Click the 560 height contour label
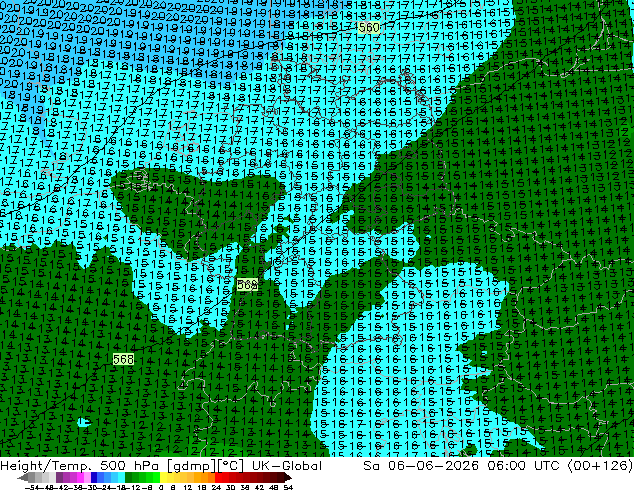Screen dimensions: 634x490 [x=369, y=27]
